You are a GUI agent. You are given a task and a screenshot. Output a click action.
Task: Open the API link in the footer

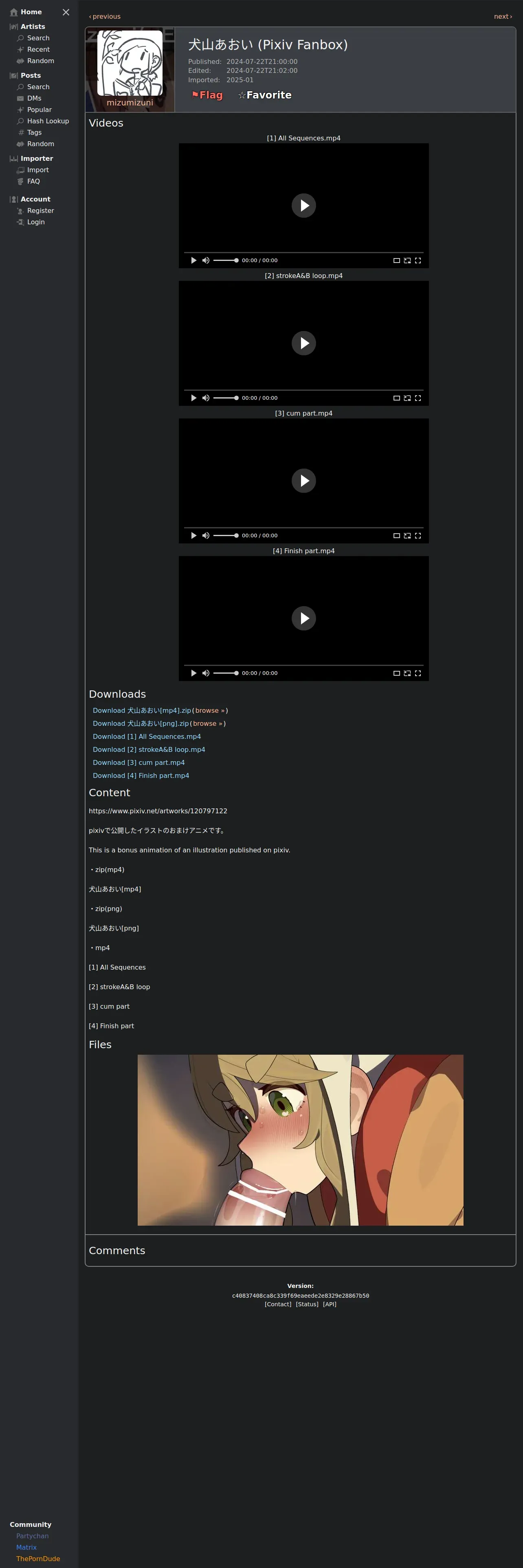tap(330, 1304)
